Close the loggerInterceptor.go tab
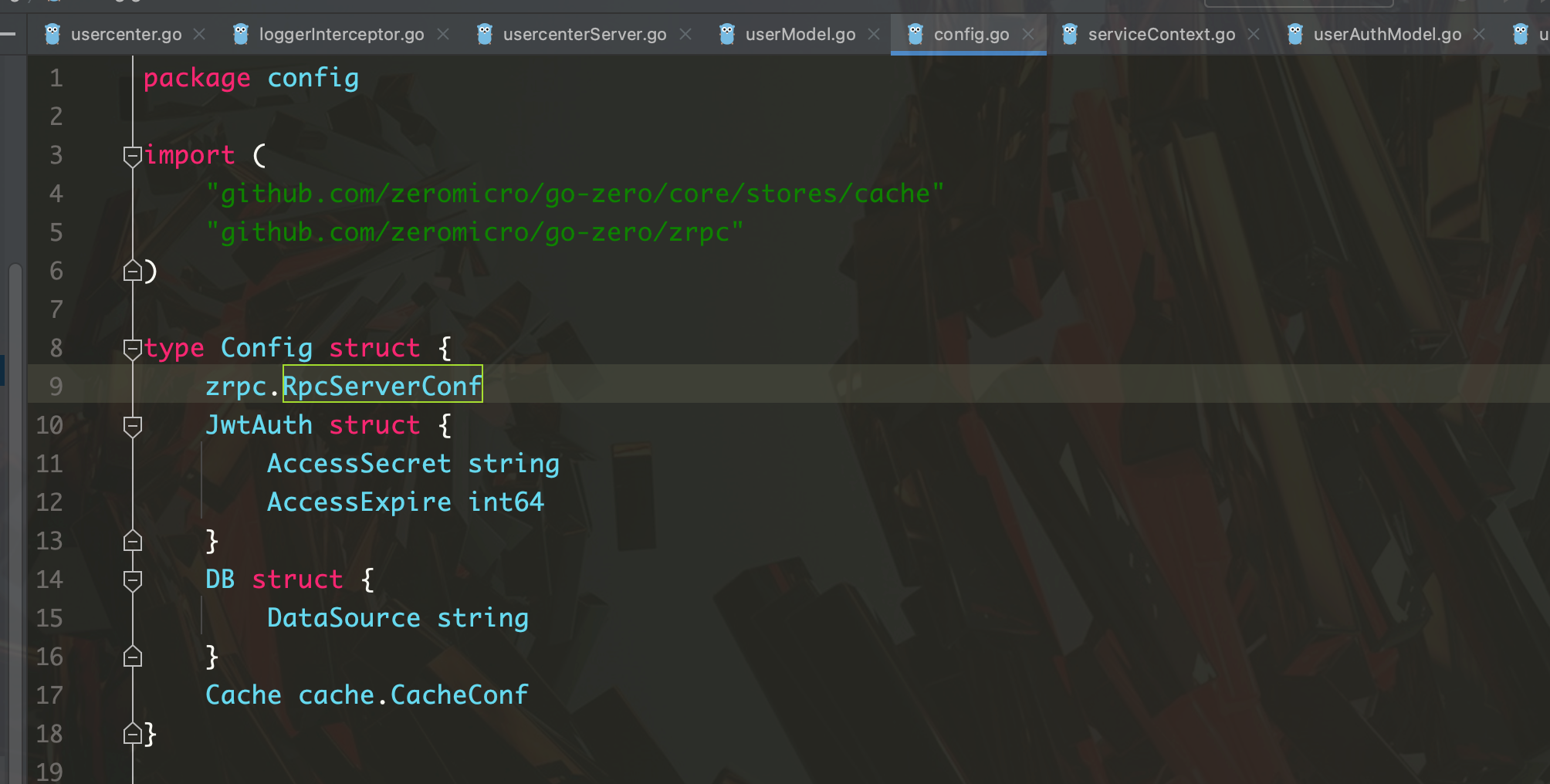The image size is (1550, 784). [443, 34]
